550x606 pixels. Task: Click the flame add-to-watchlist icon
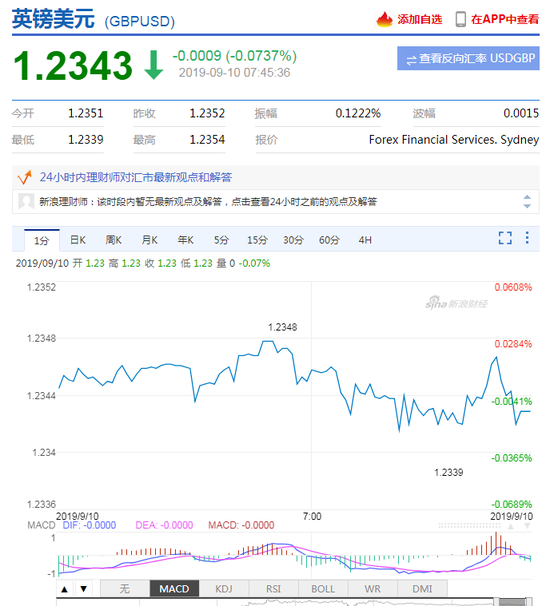pyautogui.click(x=384, y=19)
